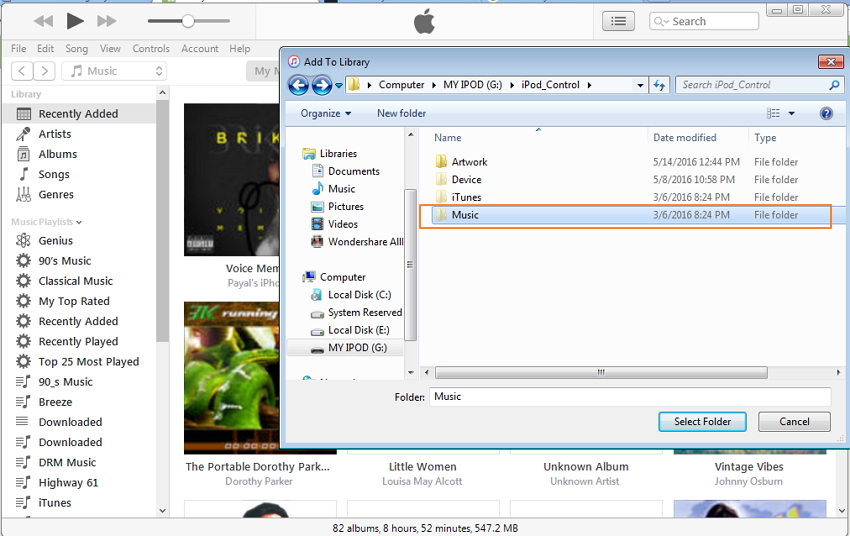
Task: Click the refresh icon beside the address bar
Action: 660,86
